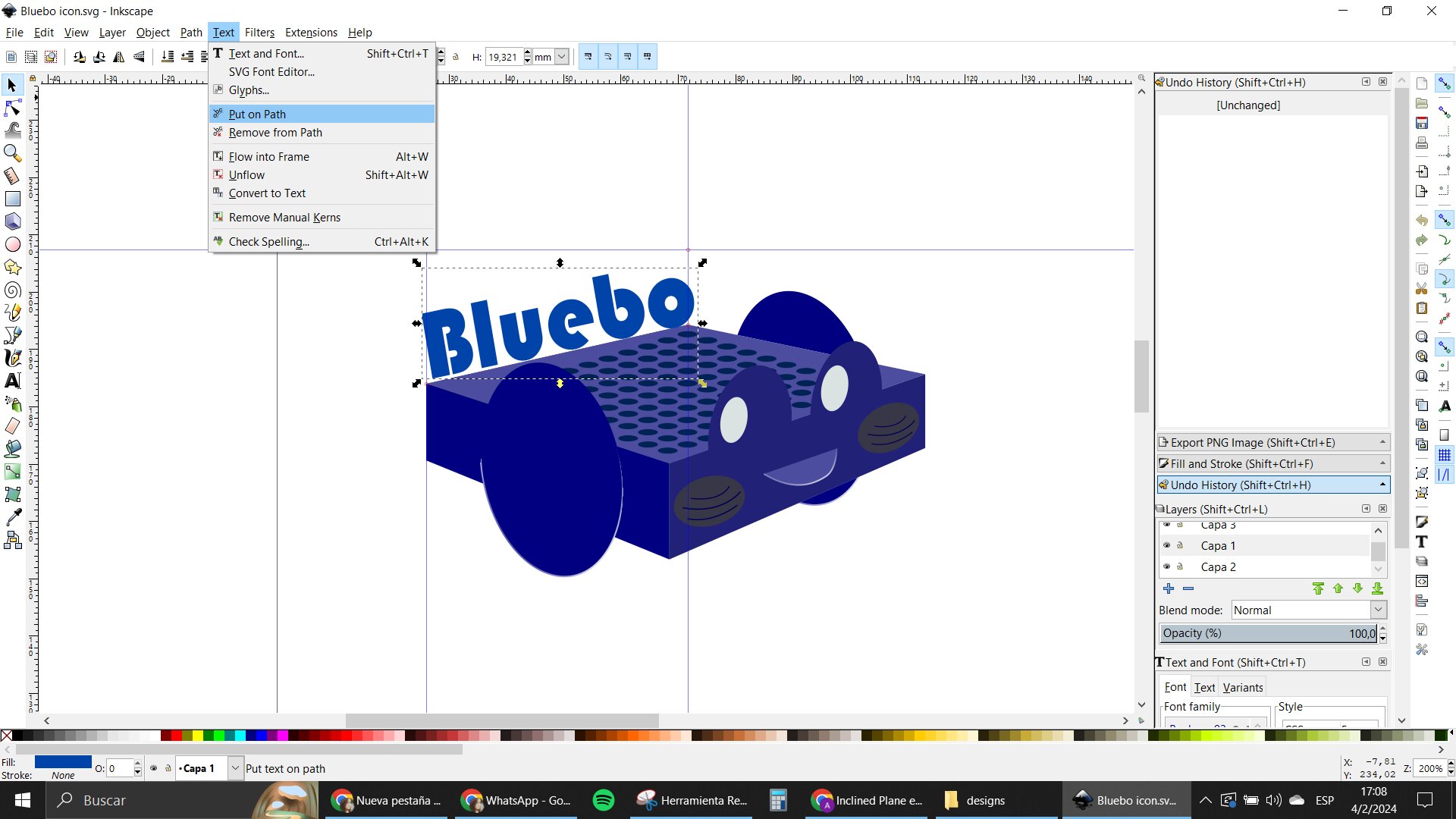
Task: Pick the Rectangle tool
Action: pos(12,199)
